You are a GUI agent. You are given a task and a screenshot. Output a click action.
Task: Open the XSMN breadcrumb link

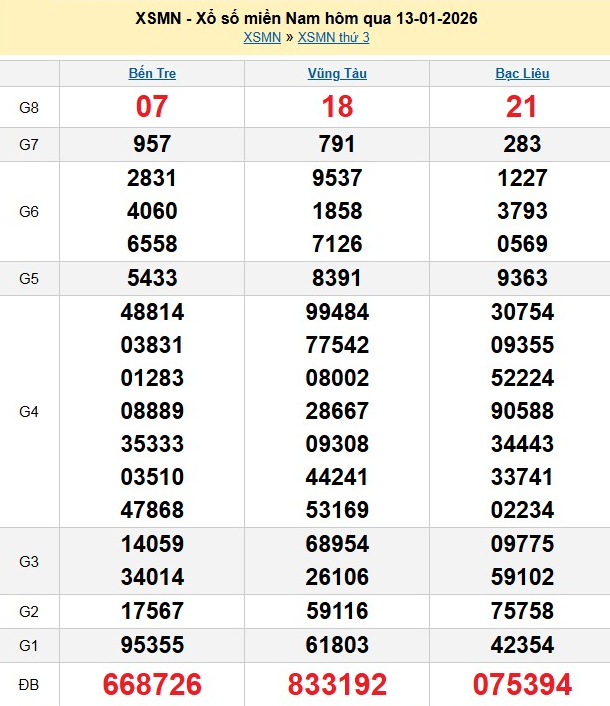[262, 37]
